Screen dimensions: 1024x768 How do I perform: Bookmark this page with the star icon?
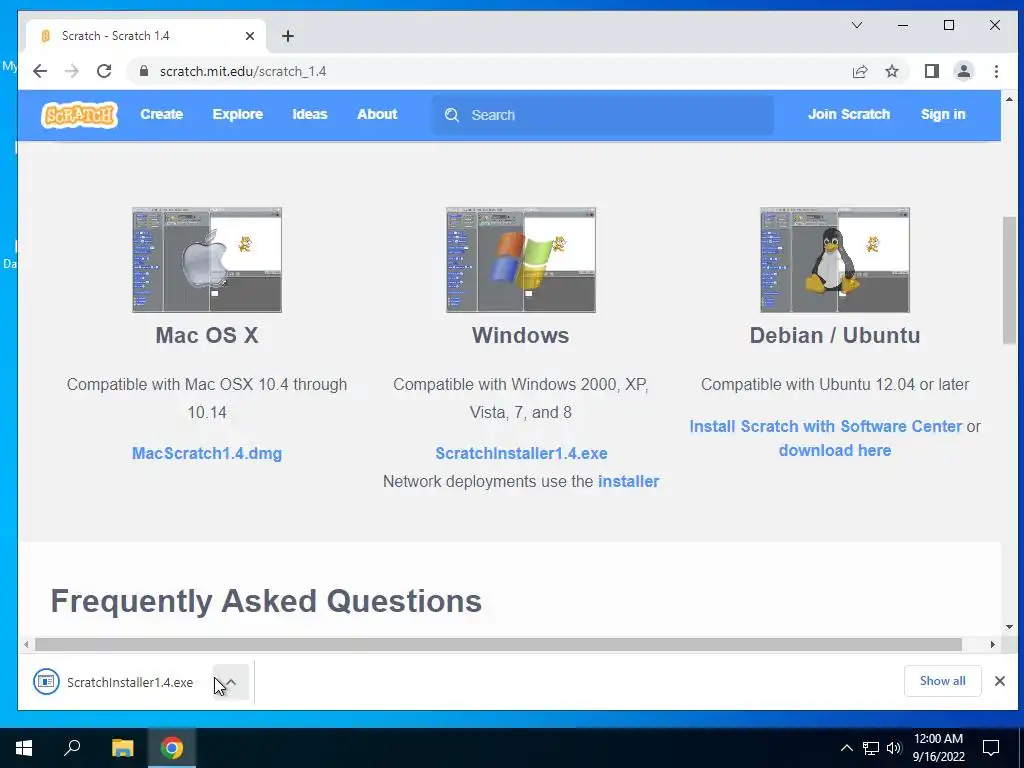[x=892, y=71]
